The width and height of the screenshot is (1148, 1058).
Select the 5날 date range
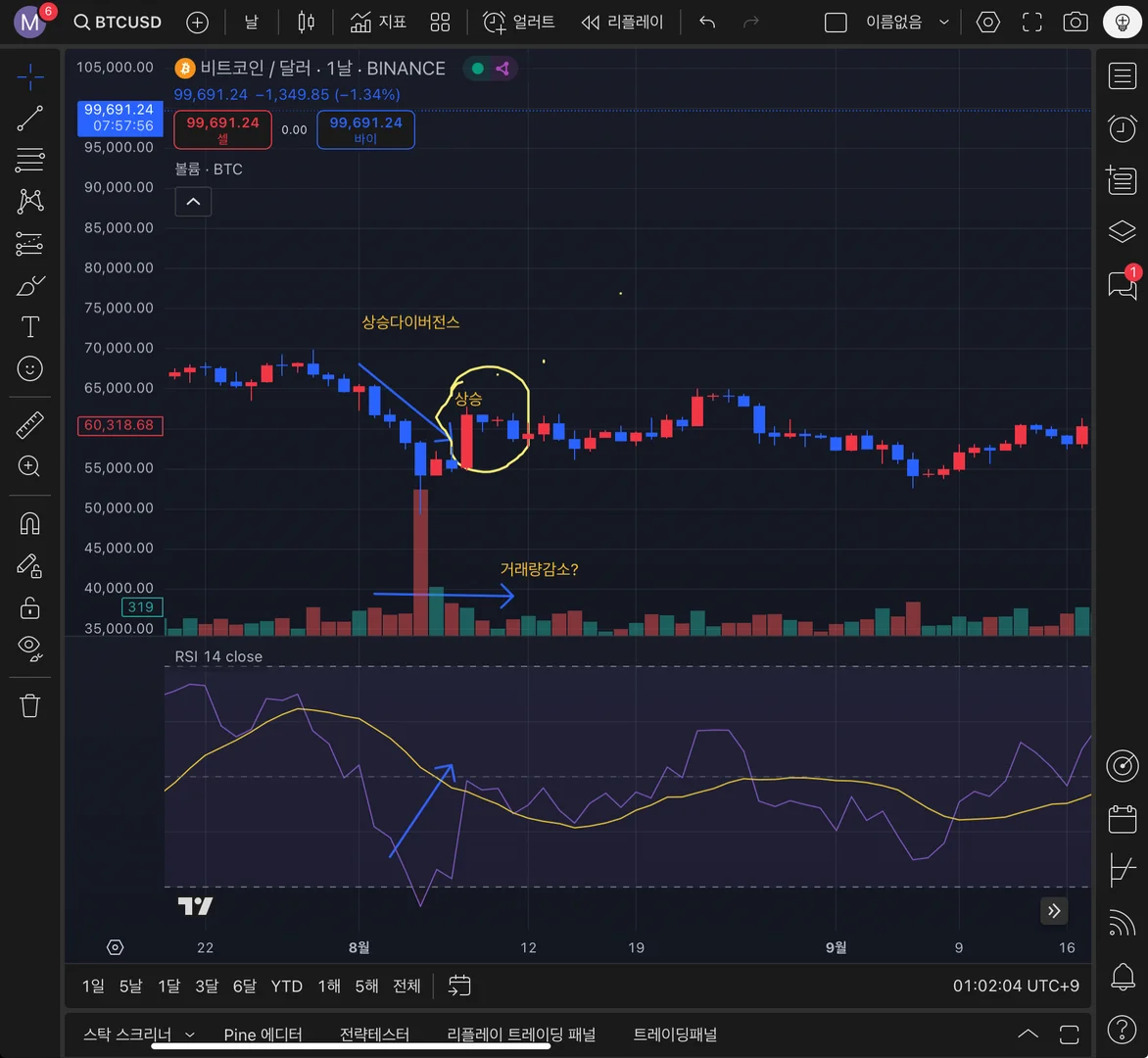pos(130,986)
